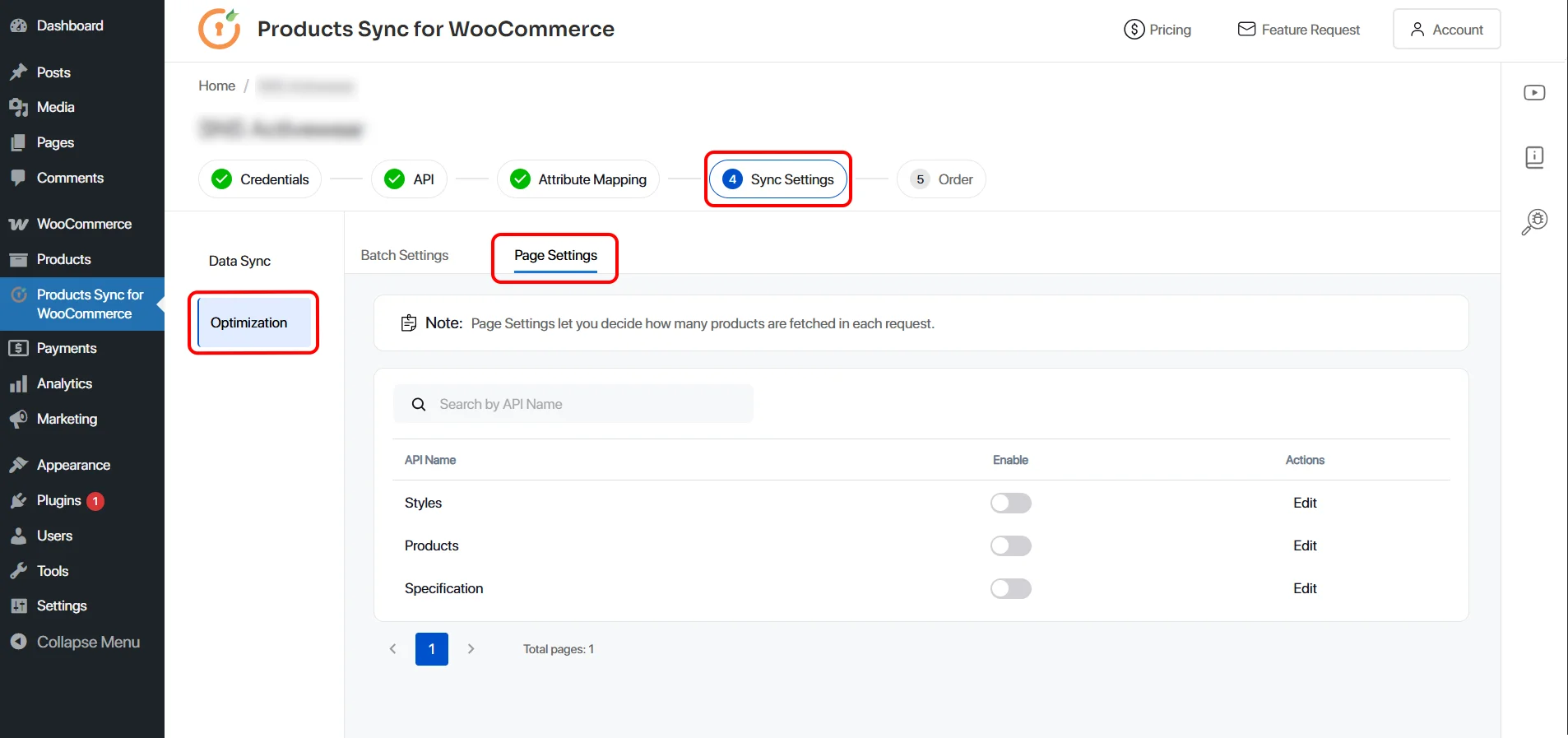This screenshot has width=1568, height=738.
Task: Click the Products Sync orange logo
Action: click(x=220, y=29)
